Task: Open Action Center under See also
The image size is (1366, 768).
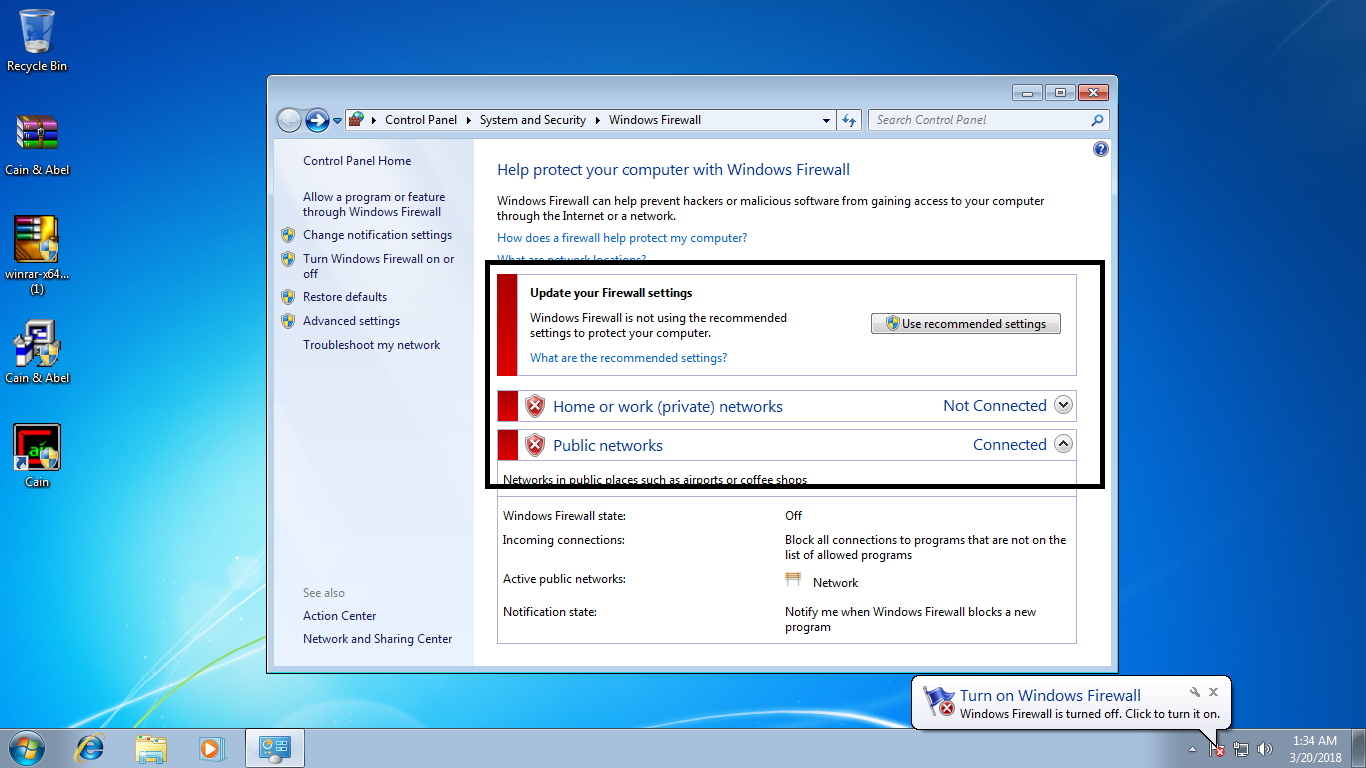Action: tap(340, 616)
